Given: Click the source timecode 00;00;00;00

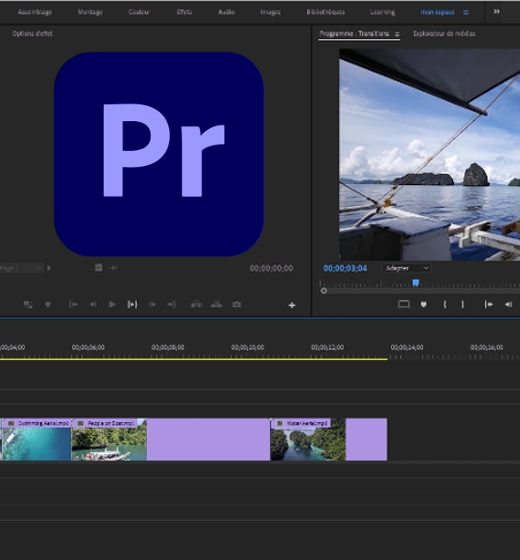Looking at the screenshot, I should click(x=271, y=268).
